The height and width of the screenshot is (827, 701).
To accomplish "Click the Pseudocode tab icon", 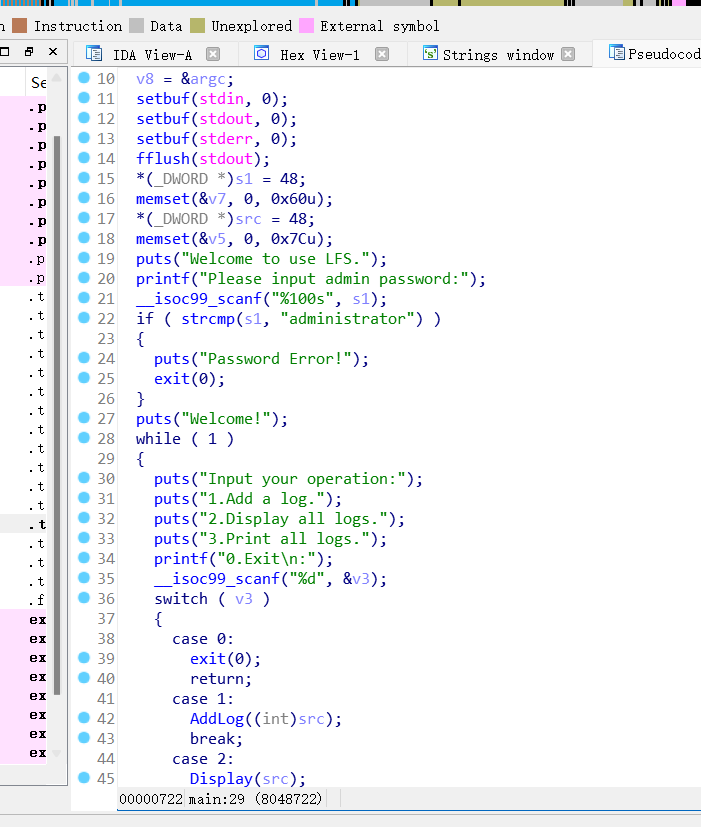I will [616, 53].
